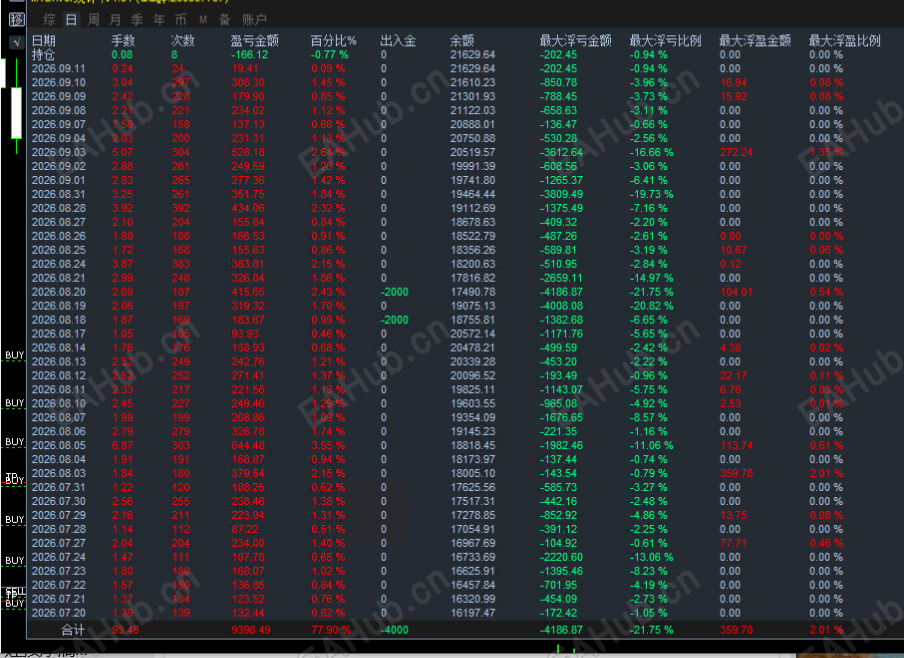Click the 次数 column header
The image size is (904, 658).
183,40
